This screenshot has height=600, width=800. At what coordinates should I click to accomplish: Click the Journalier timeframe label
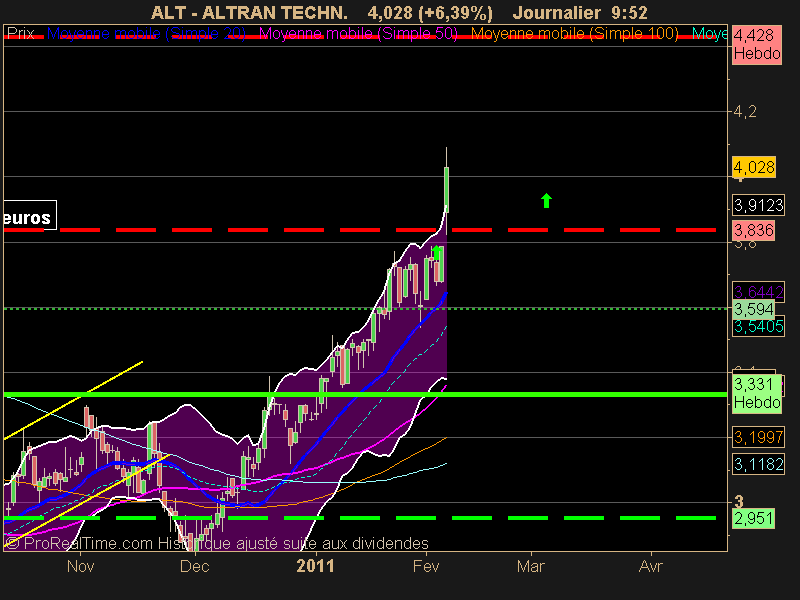[x=557, y=12]
